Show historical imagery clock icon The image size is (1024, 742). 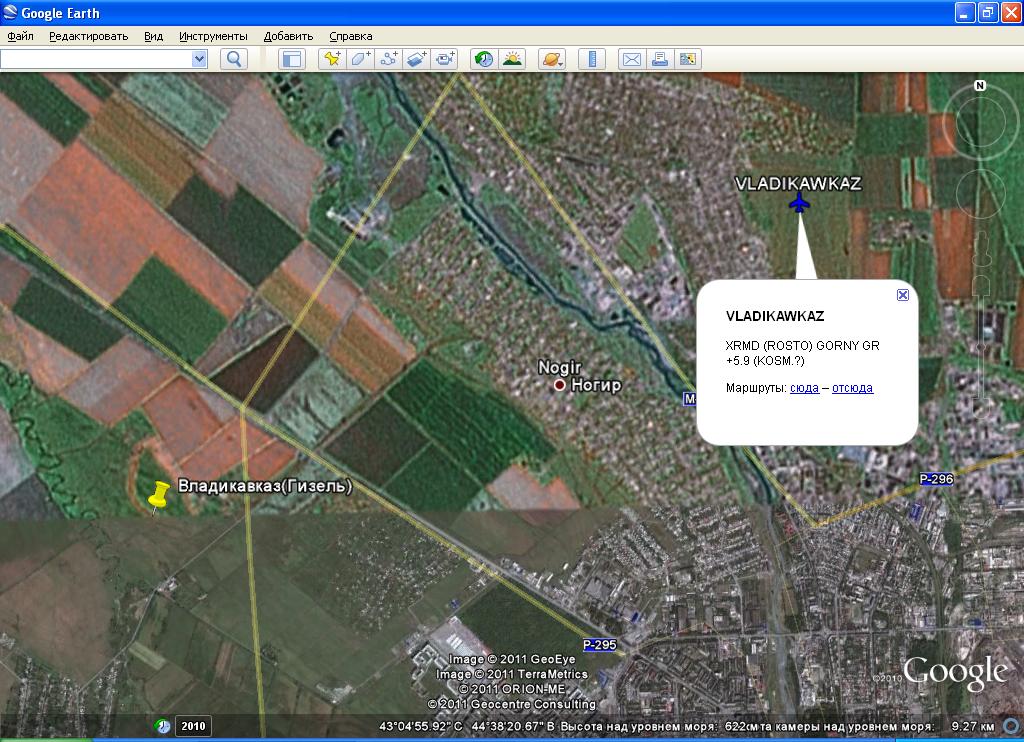484,59
